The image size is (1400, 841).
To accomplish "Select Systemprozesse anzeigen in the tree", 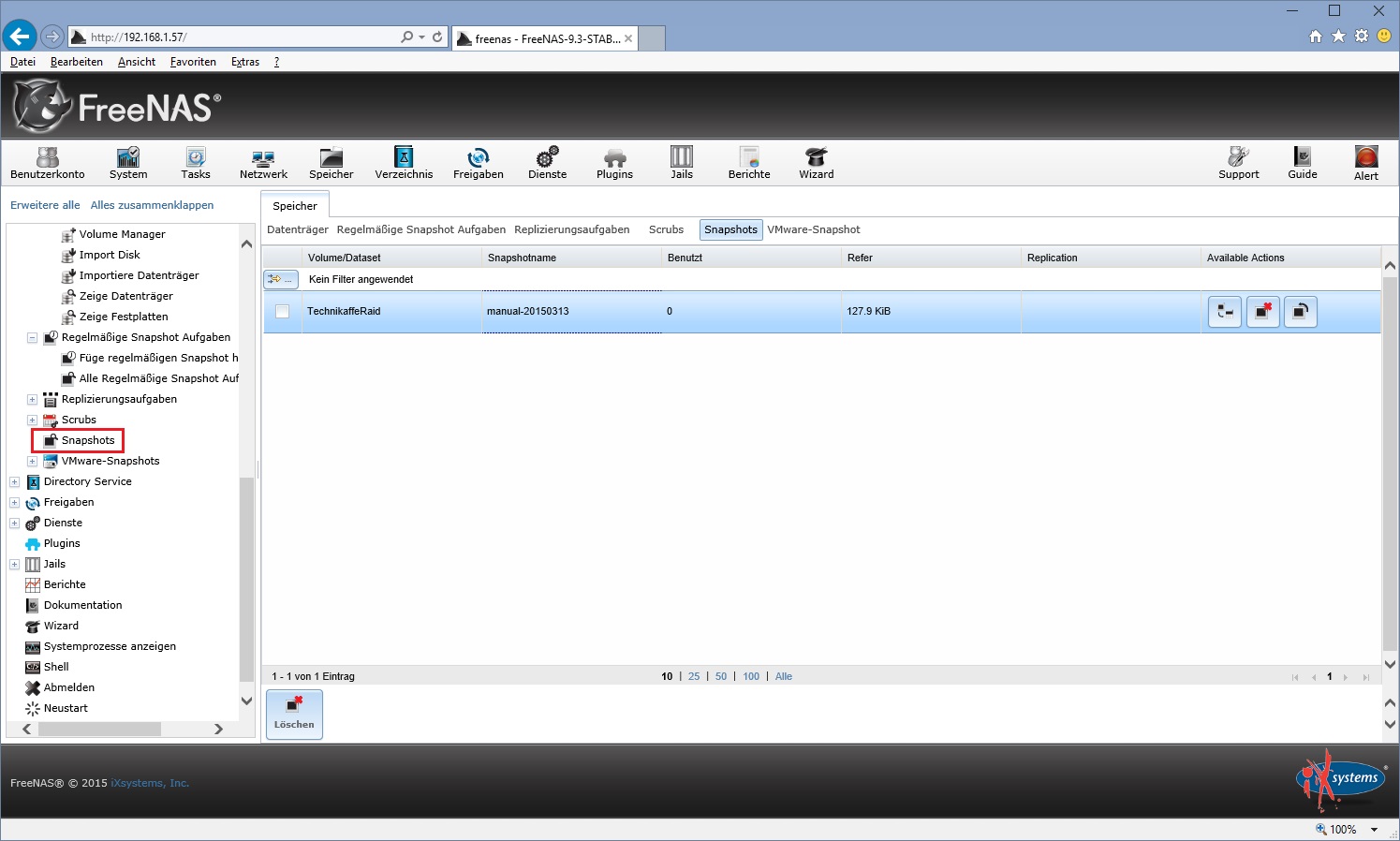I will 110,646.
